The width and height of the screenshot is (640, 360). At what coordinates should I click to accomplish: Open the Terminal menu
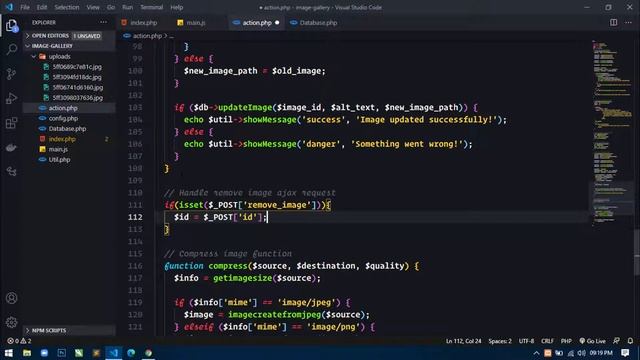click(152, 7)
